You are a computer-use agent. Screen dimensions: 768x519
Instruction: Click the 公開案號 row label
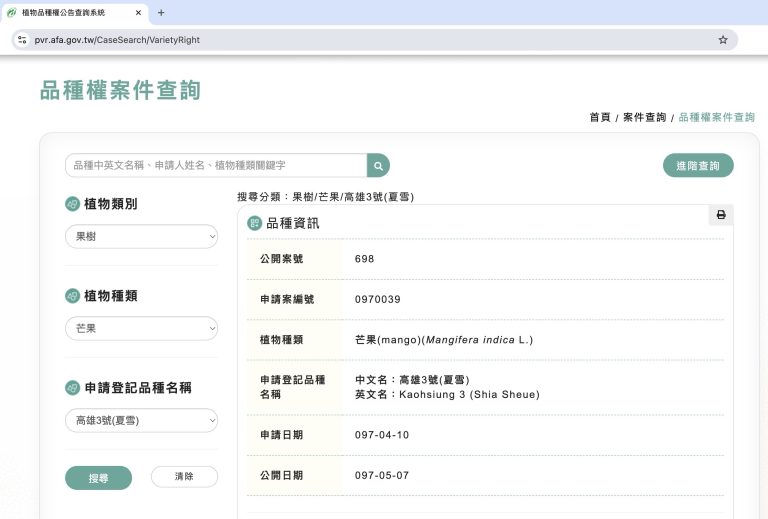point(282,259)
